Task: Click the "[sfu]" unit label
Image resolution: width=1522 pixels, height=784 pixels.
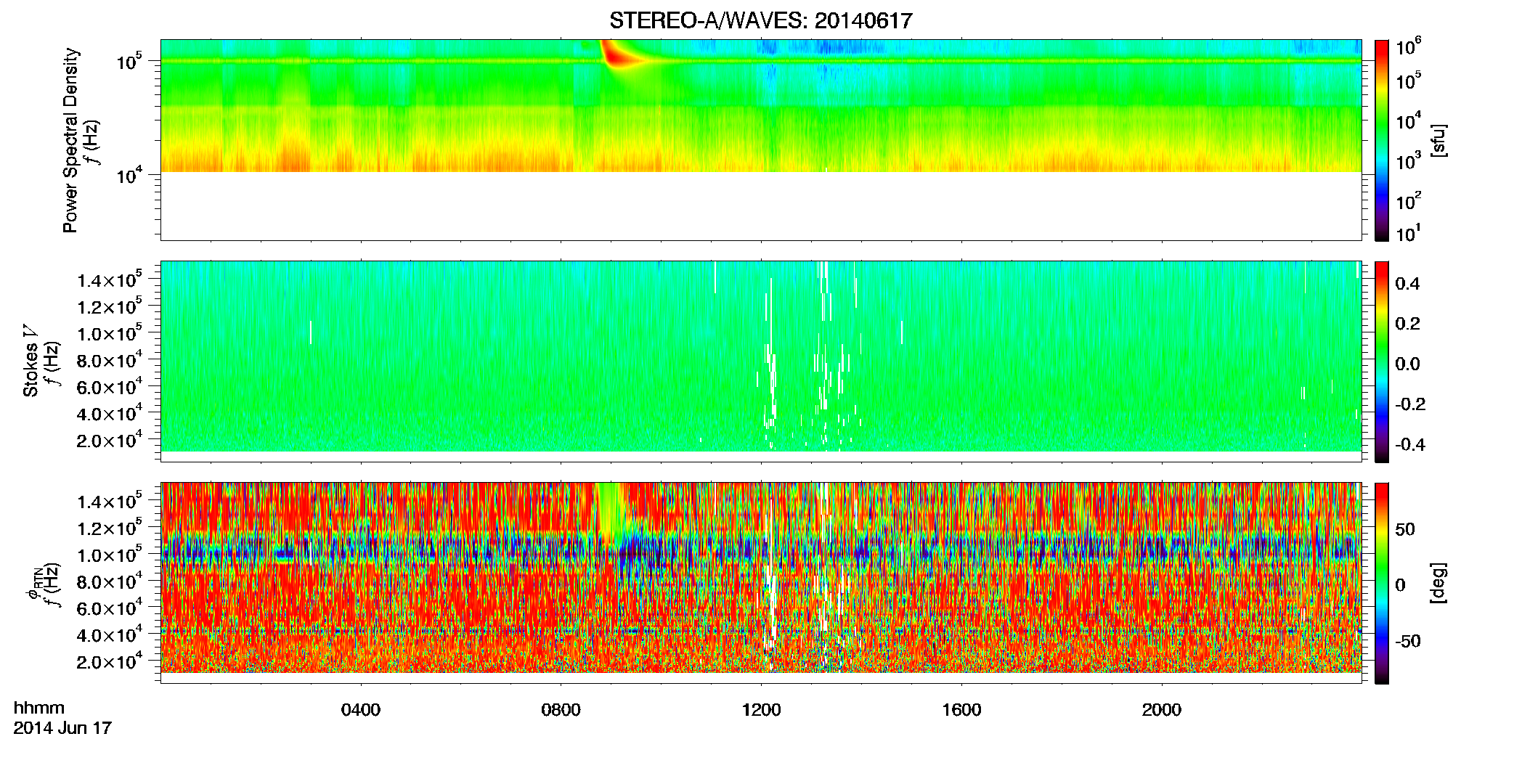Action: coord(1438,141)
